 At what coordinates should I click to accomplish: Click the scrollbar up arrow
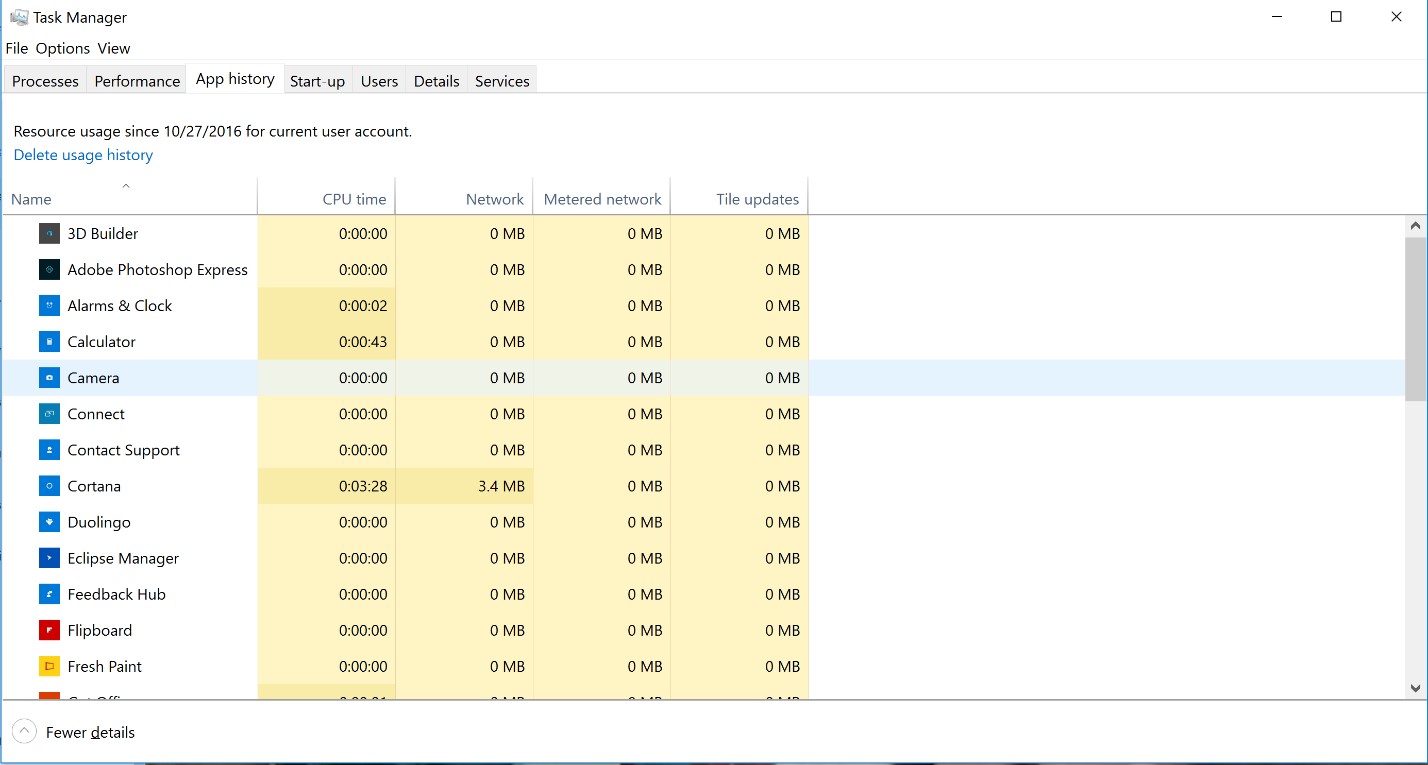pyautogui.click(x=1415, y=227)
